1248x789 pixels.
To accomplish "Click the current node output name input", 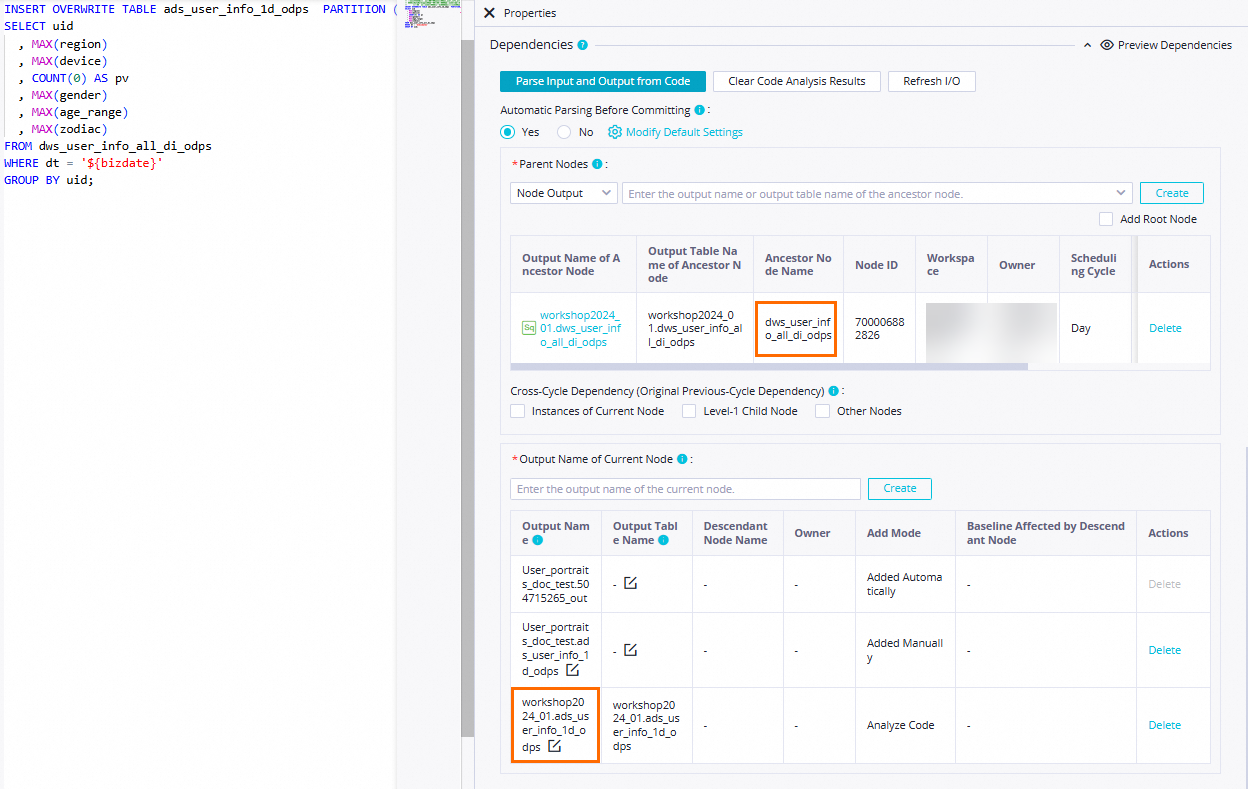I will [685, 489].
